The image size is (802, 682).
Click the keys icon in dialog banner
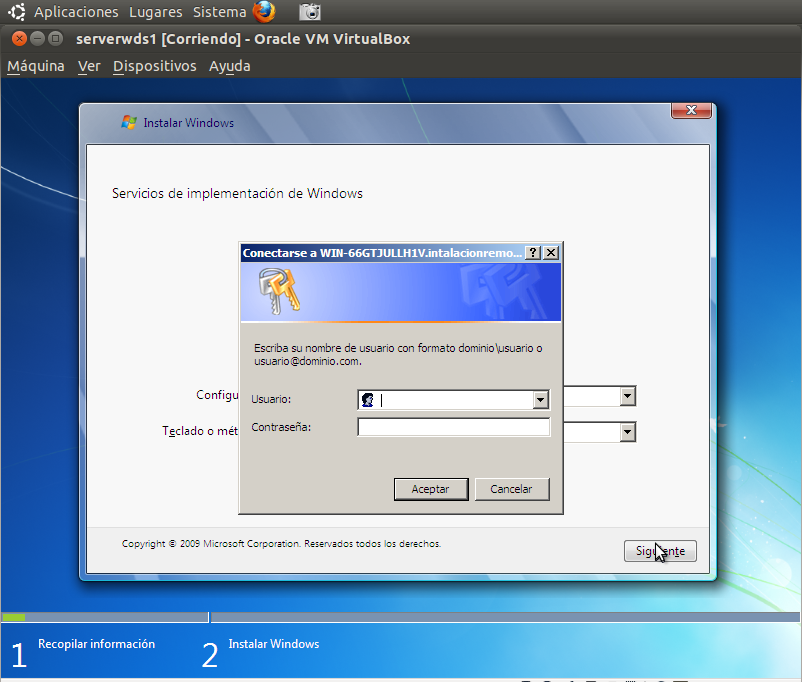tap(279, 291)
